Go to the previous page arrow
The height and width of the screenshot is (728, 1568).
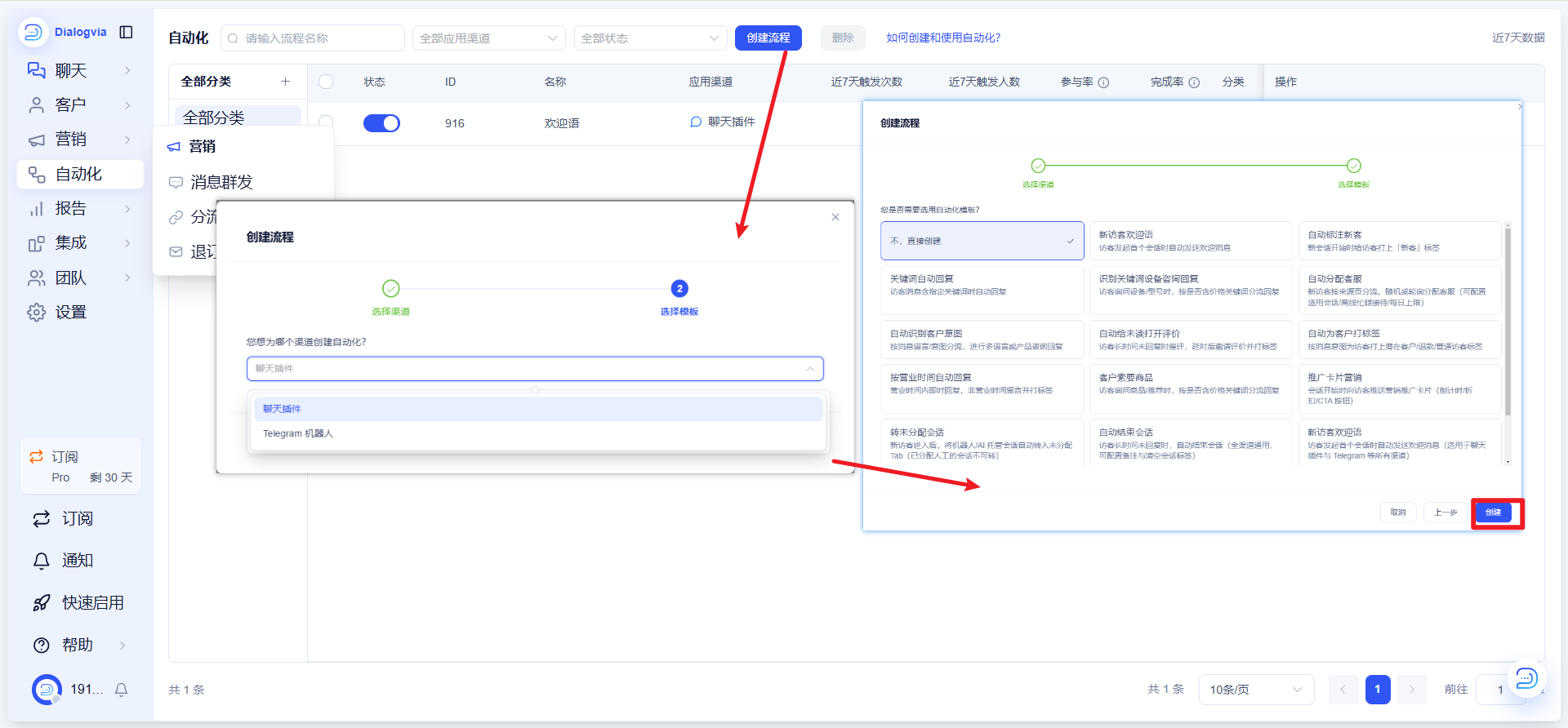point(1343,690)
